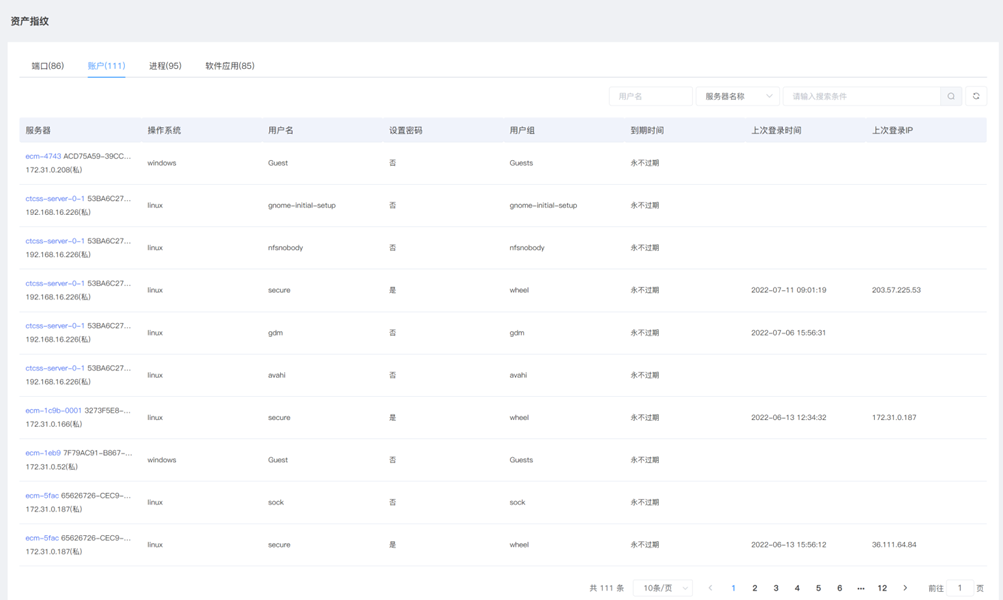1003x600 pixels.
Task: Go to page 6
Action: pos(839,588)
